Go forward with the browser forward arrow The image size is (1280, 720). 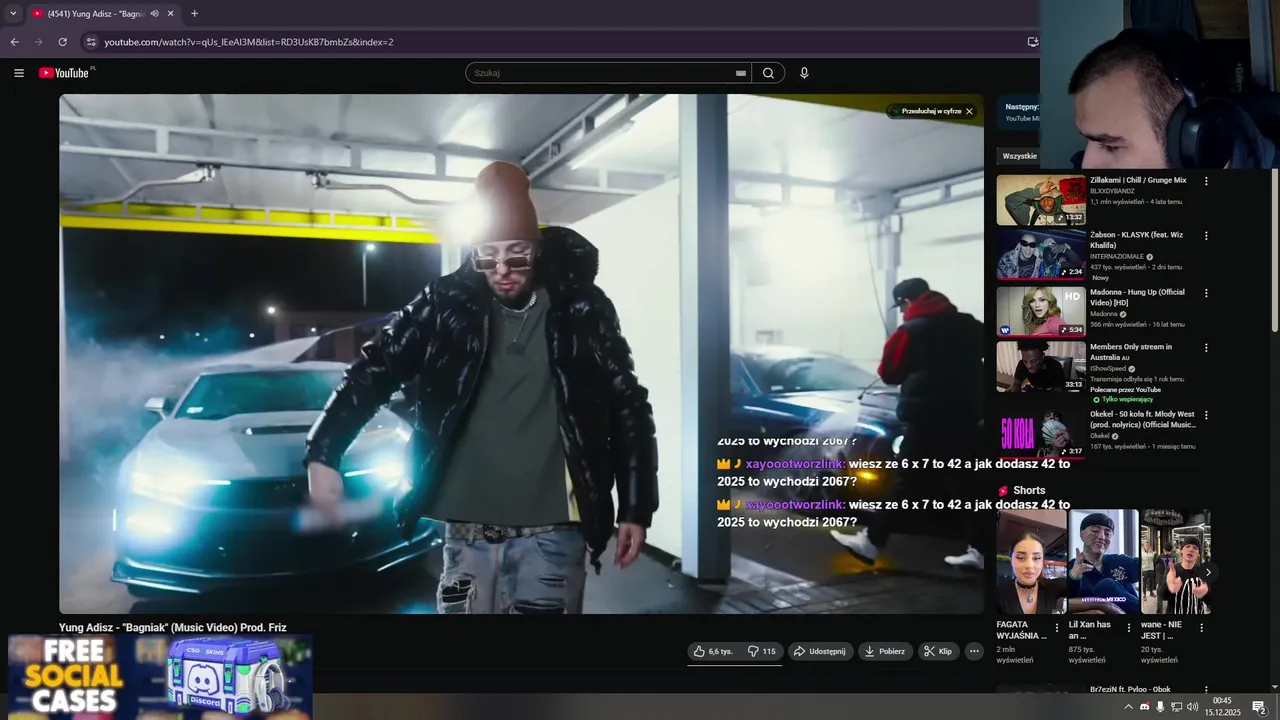click(38, 42)
